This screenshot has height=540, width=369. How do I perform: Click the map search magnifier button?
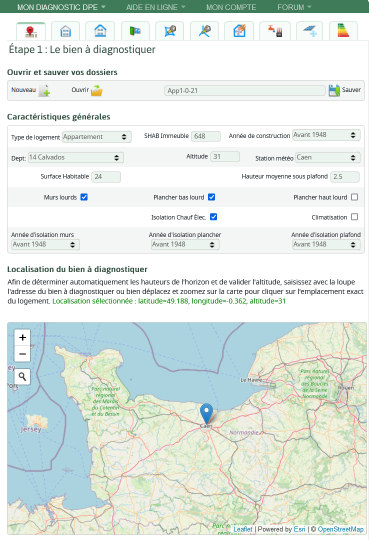[x=22, y=377]
